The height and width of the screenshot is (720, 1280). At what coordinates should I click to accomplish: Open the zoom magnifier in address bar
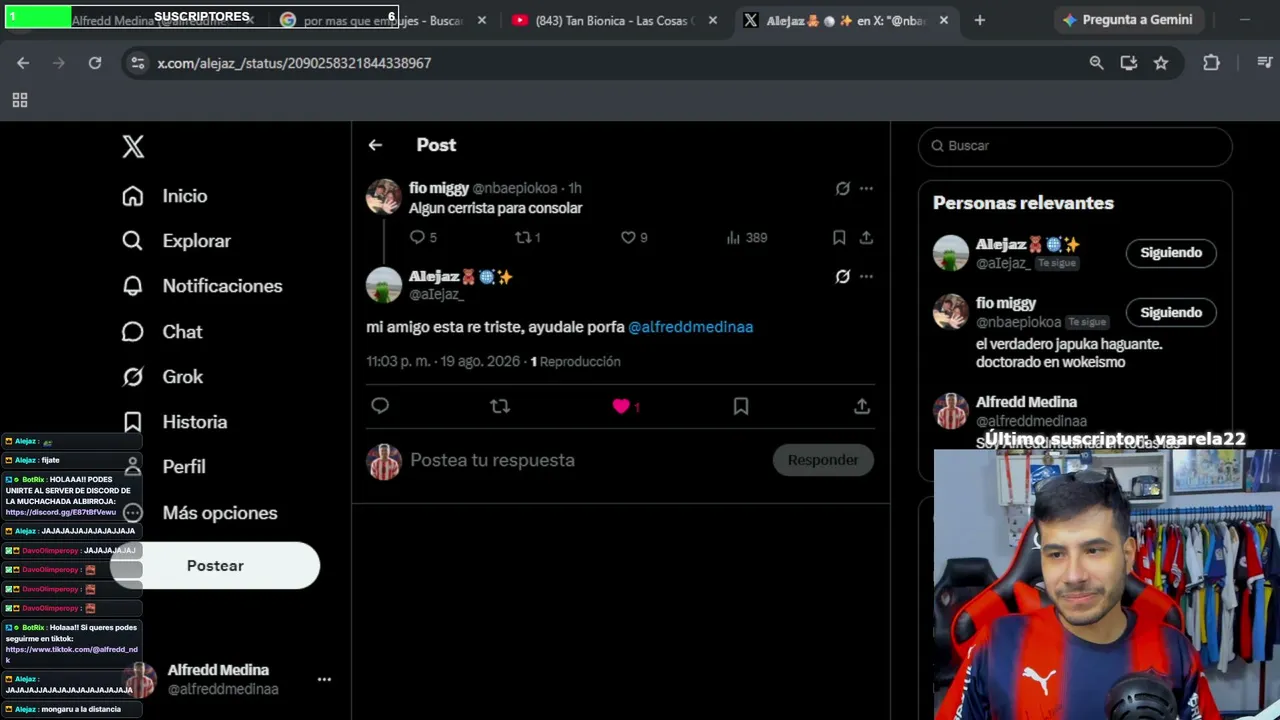[x=1097, y=63]
